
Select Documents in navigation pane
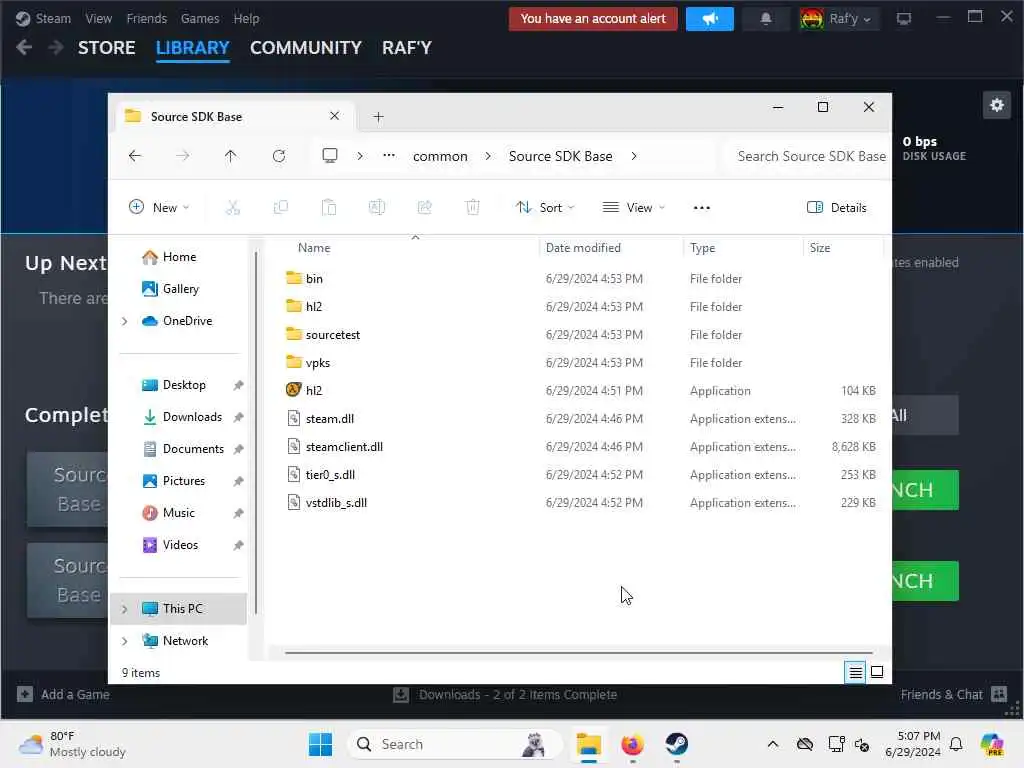[193, 449]
